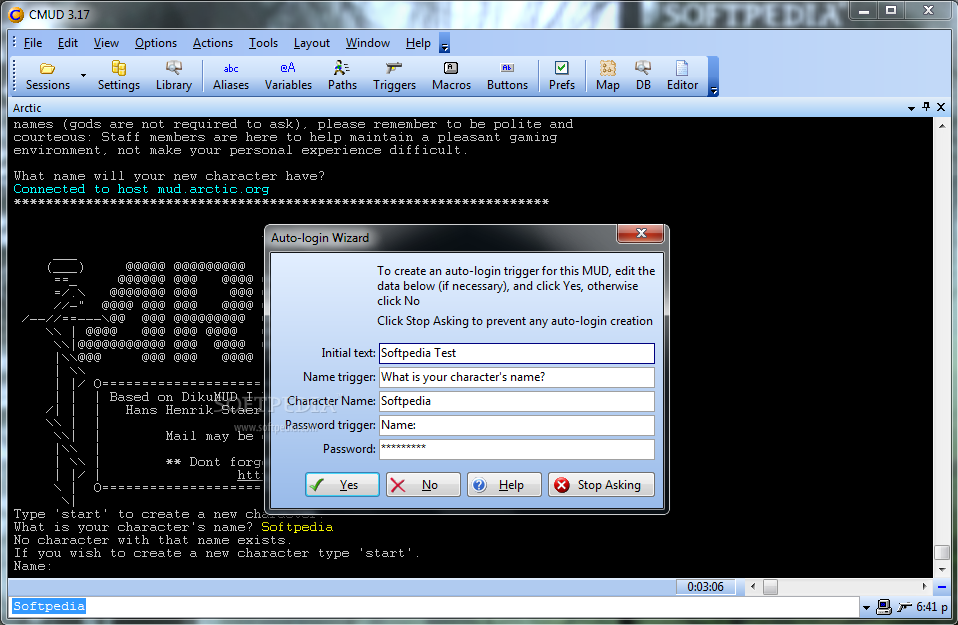This screenshot has width=958, height=625.
Task: Open the Paths tool
Action: click(342, 76)
